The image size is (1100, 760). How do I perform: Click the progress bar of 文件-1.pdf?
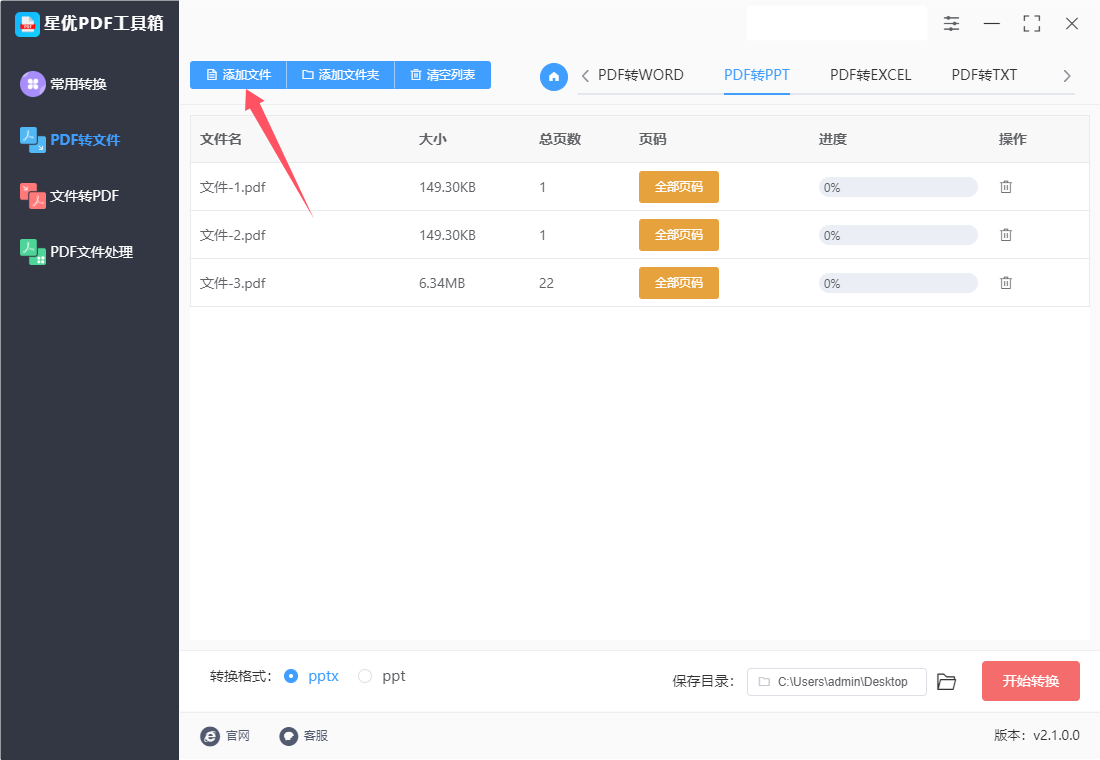pyautogui.click(x=898, y=187)
